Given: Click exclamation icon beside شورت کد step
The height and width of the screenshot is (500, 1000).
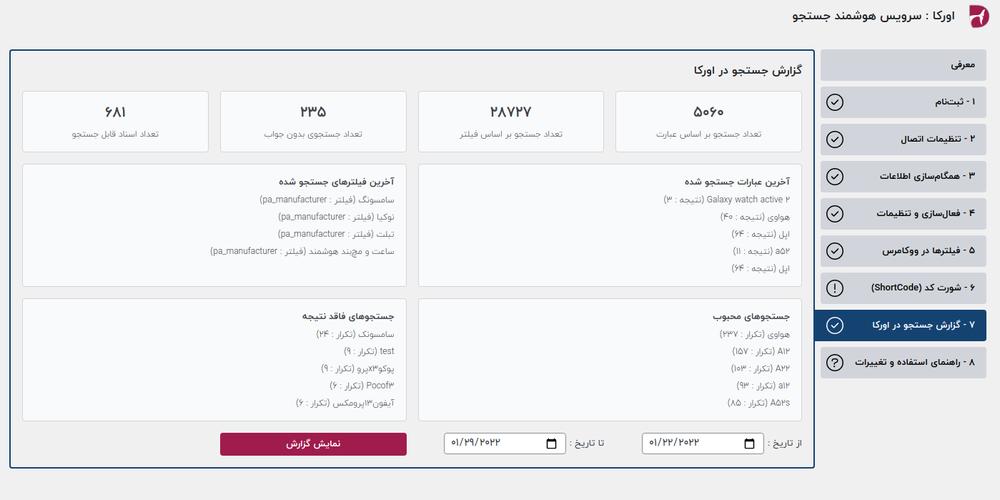Looking at the screenshot, I should (x=834, y=288).
